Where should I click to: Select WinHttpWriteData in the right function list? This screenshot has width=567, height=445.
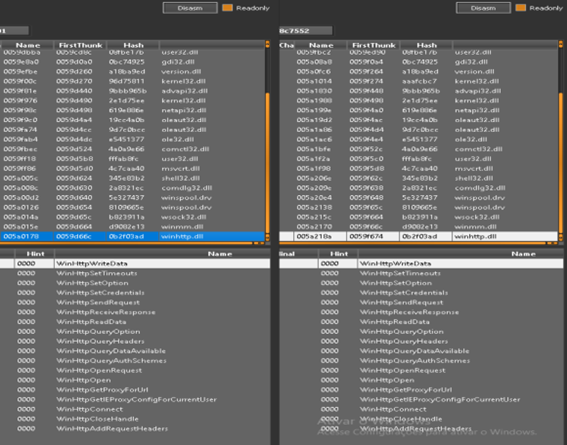coord(421,264)
